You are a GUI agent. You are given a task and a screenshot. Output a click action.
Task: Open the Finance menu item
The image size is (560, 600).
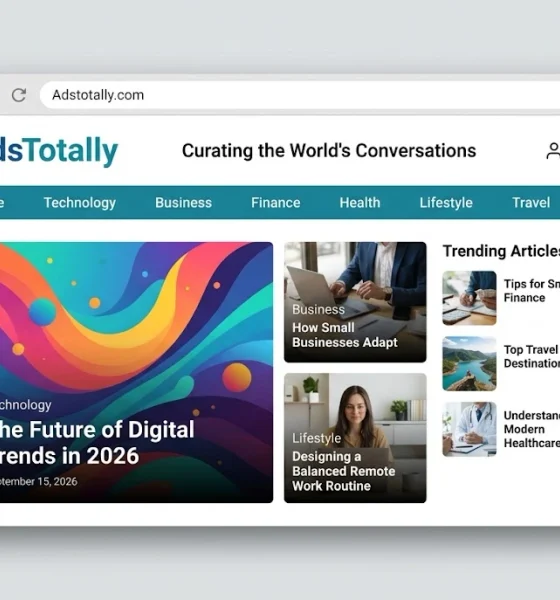point(276,202)
